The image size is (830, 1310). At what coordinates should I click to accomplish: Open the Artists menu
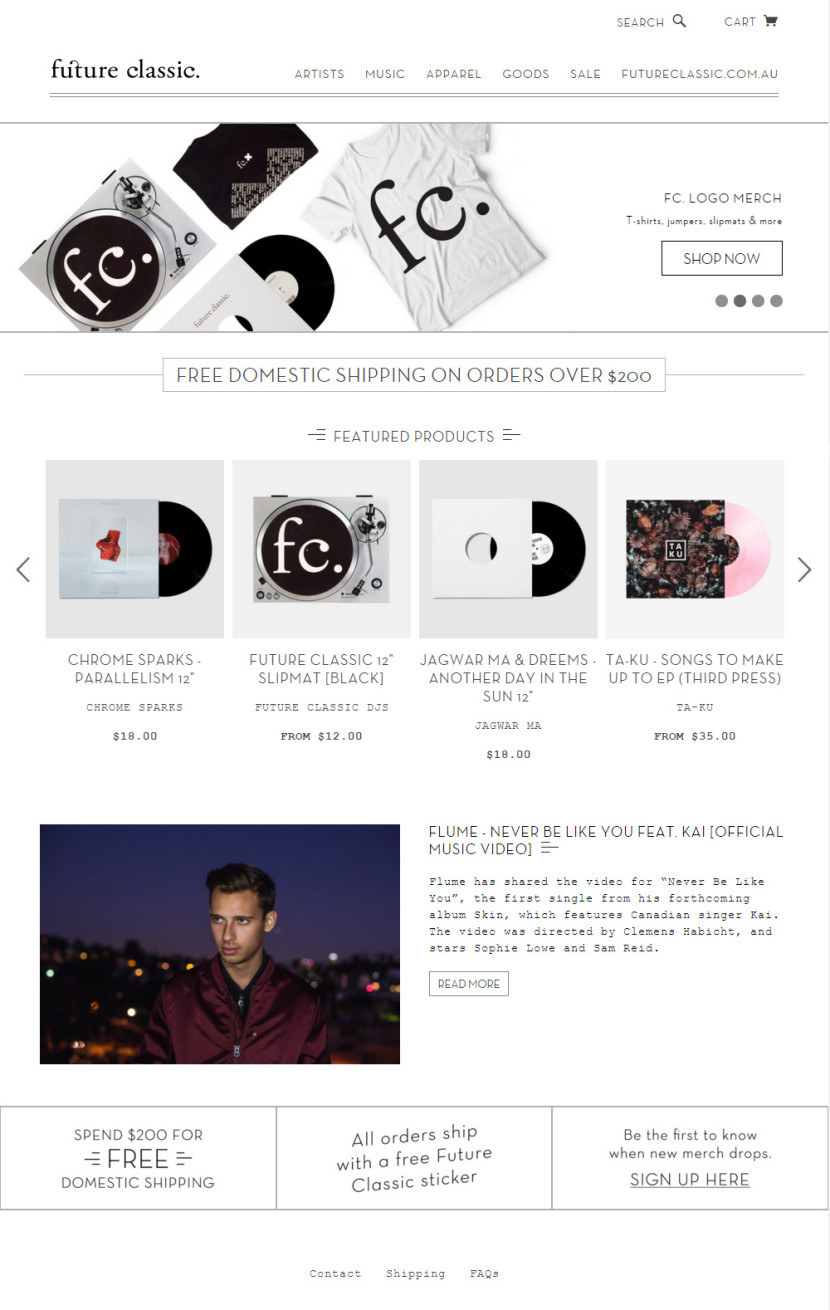point(319,74)
